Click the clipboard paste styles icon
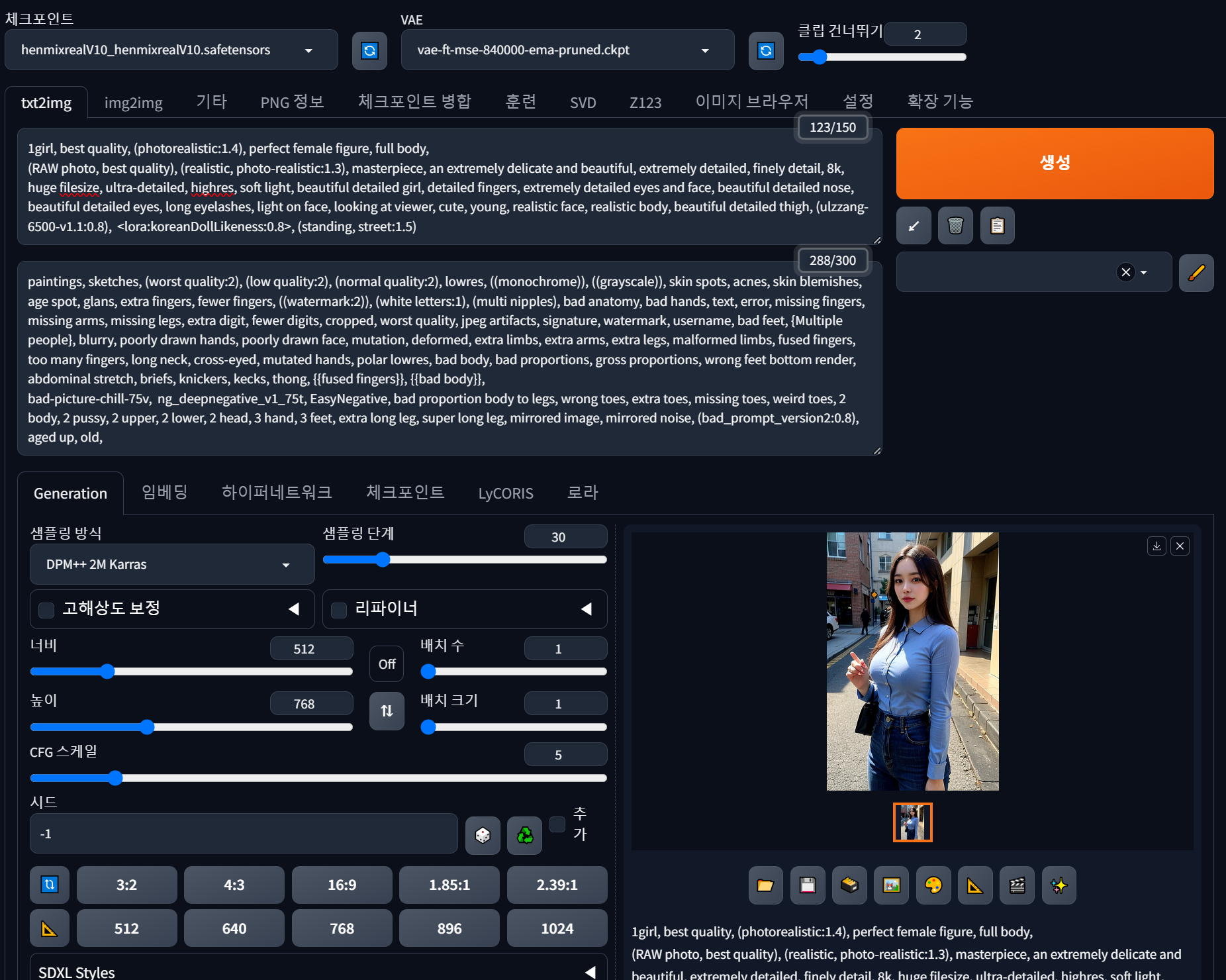This screenshot has width=1226, height=980. pyautogui.click(x=998, y=226)
